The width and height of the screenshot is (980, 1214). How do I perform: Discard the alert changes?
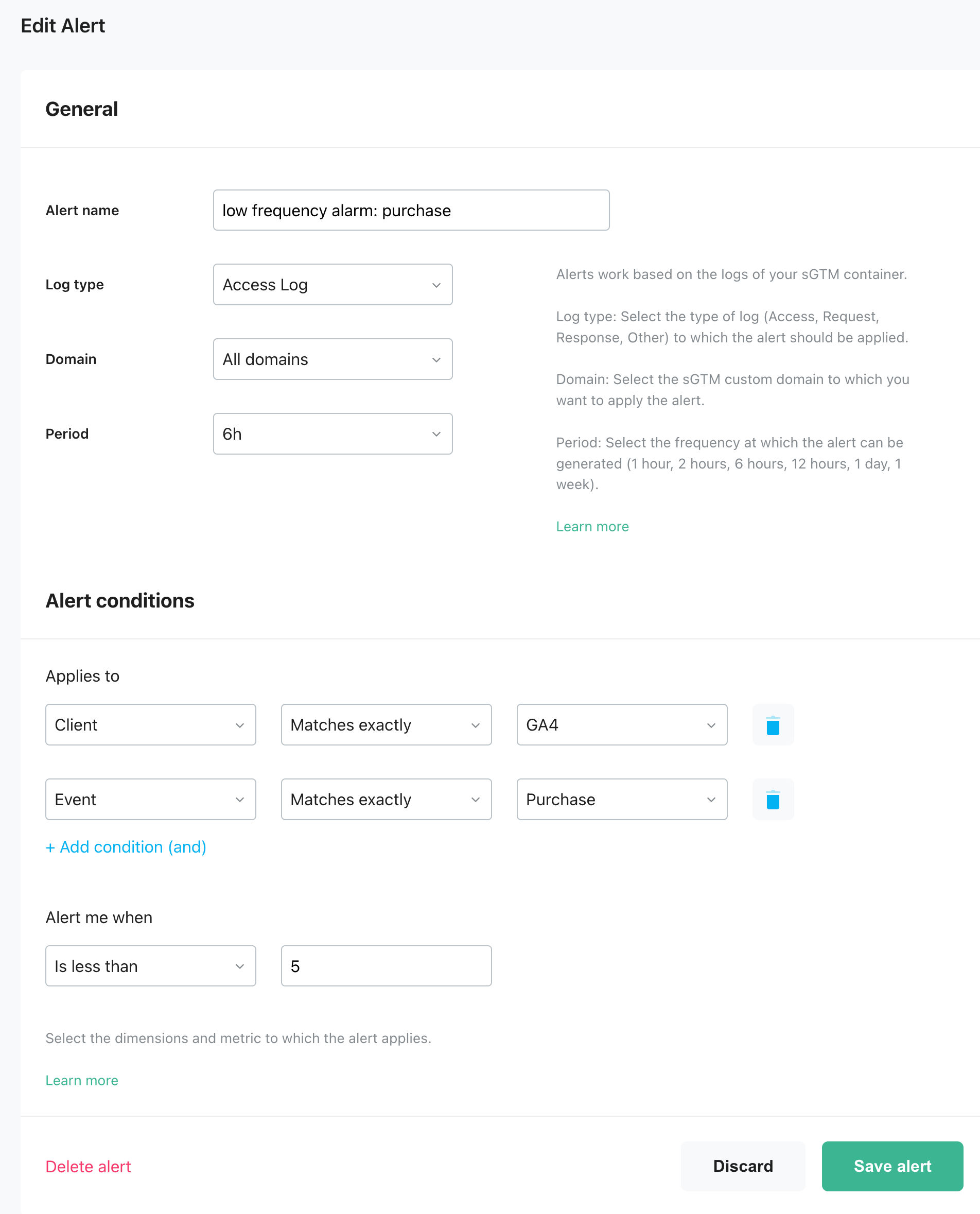743,1166
